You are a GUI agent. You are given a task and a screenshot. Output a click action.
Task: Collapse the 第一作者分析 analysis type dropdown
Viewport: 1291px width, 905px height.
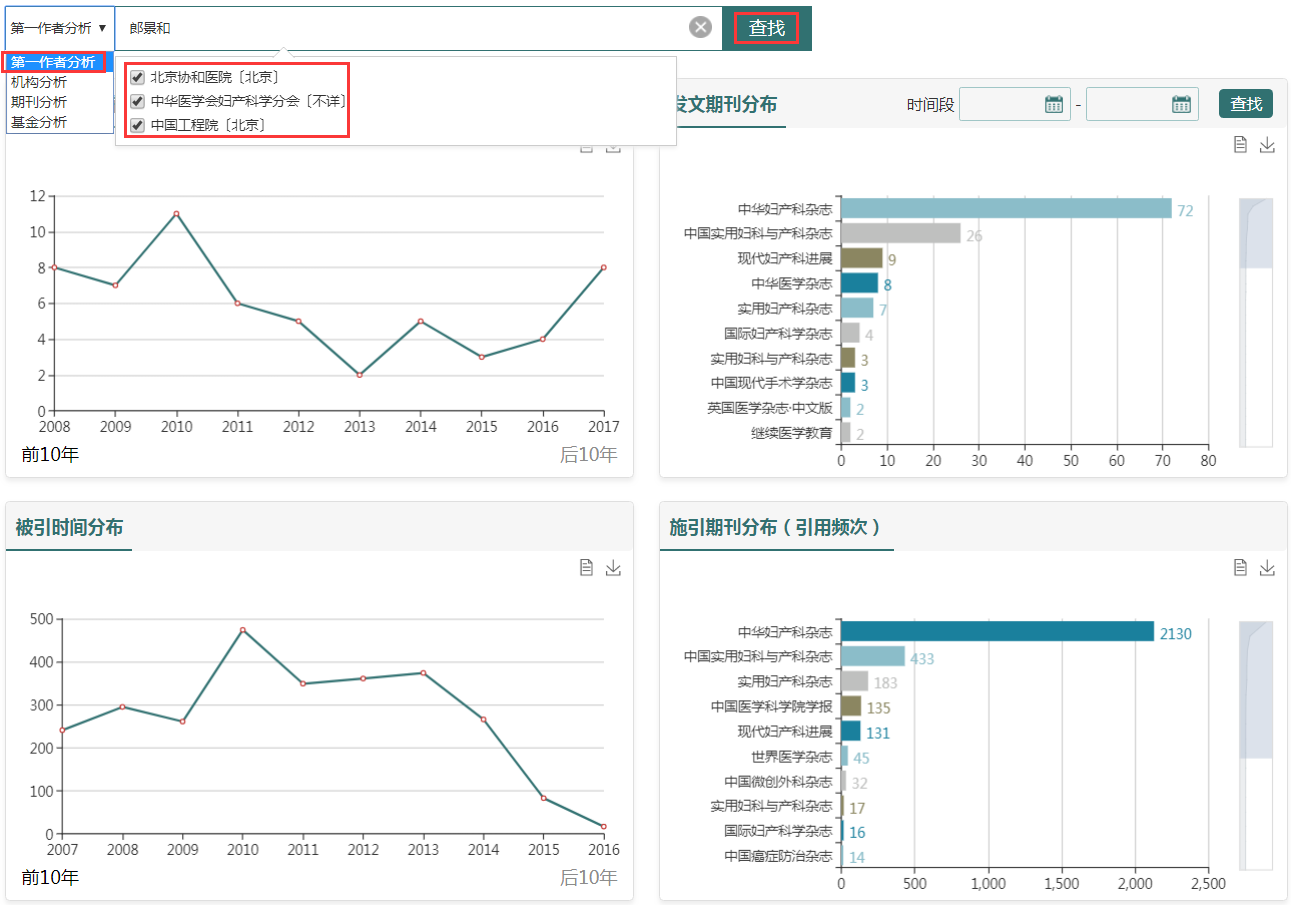(59, 28)
